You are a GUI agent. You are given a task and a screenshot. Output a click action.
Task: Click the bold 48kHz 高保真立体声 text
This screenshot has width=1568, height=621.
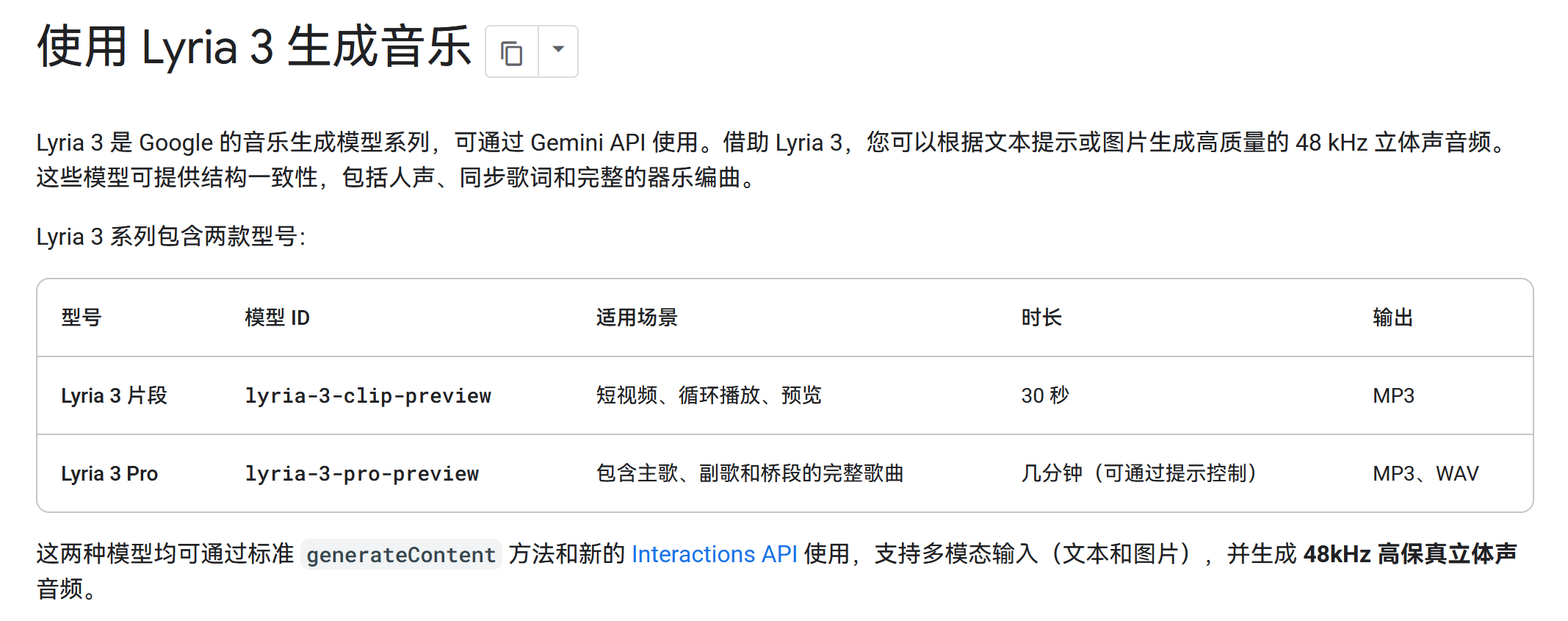point(1409,554)
